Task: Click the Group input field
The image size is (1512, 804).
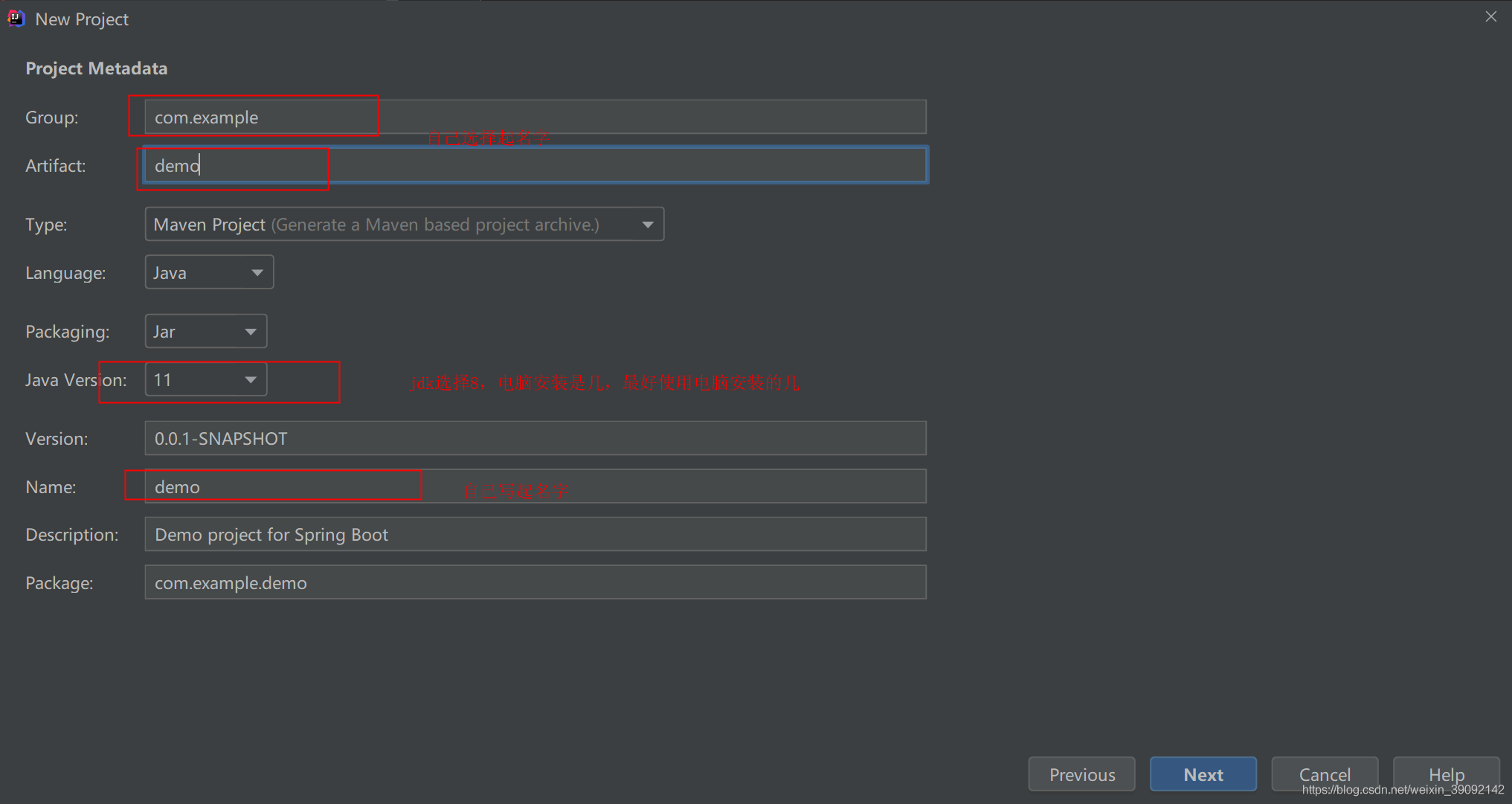Action: tap(535, 117)
